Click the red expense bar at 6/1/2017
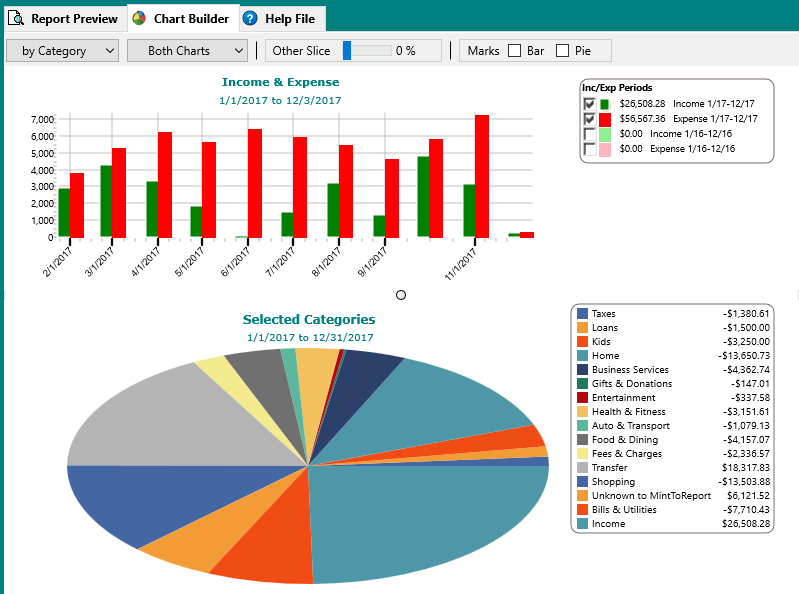This screenshot has height=594, width=799. point(255,183)
